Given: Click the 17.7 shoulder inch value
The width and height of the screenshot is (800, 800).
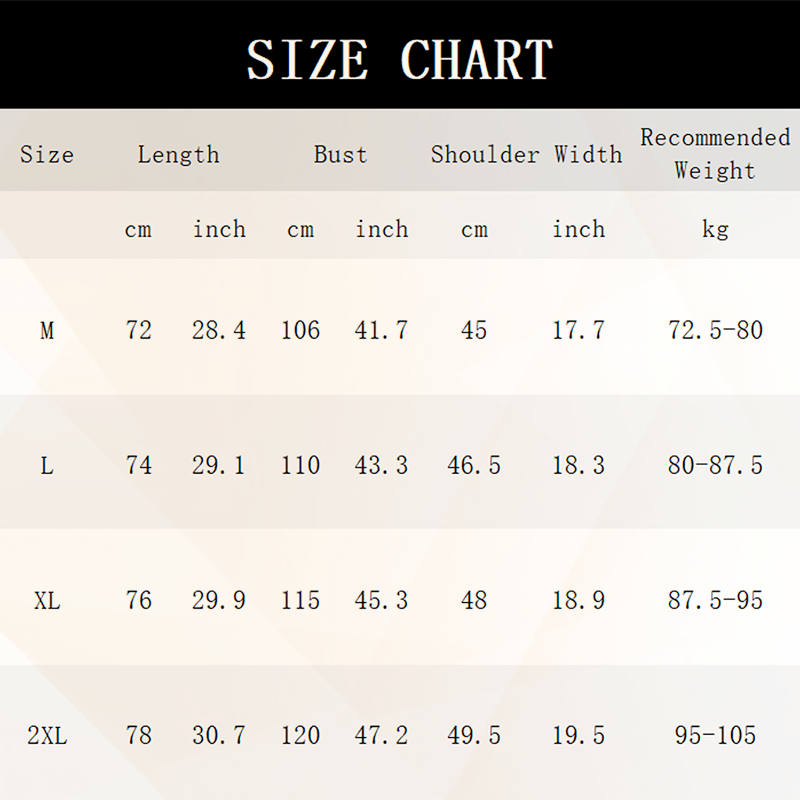Looking at the screenshot, I should pos(579,330).
